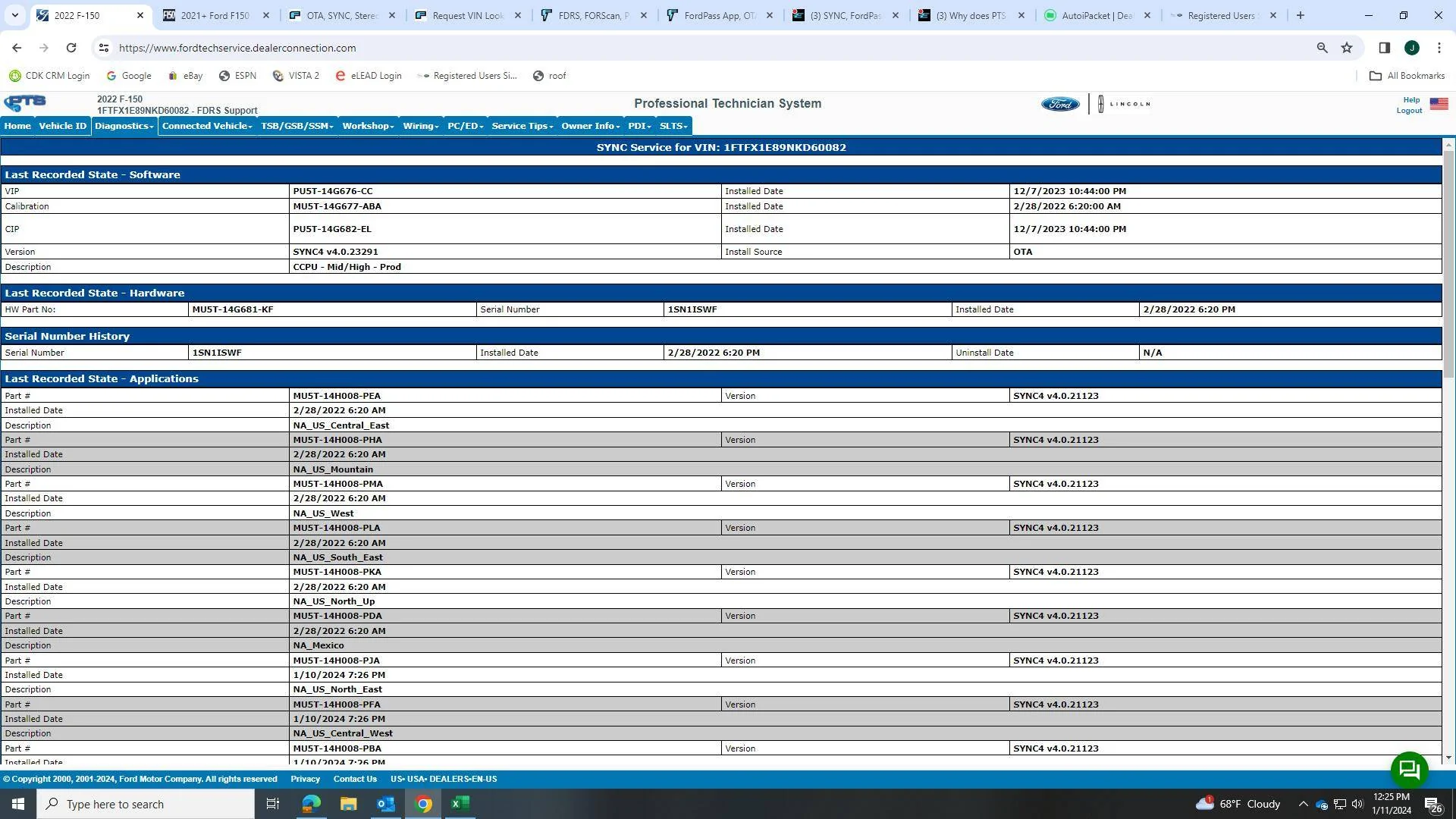Viewport: 1456px width, 819px height.
Task: Open the Service Tips dropdown
Action: pyautogui.click(x=522, y=126)
